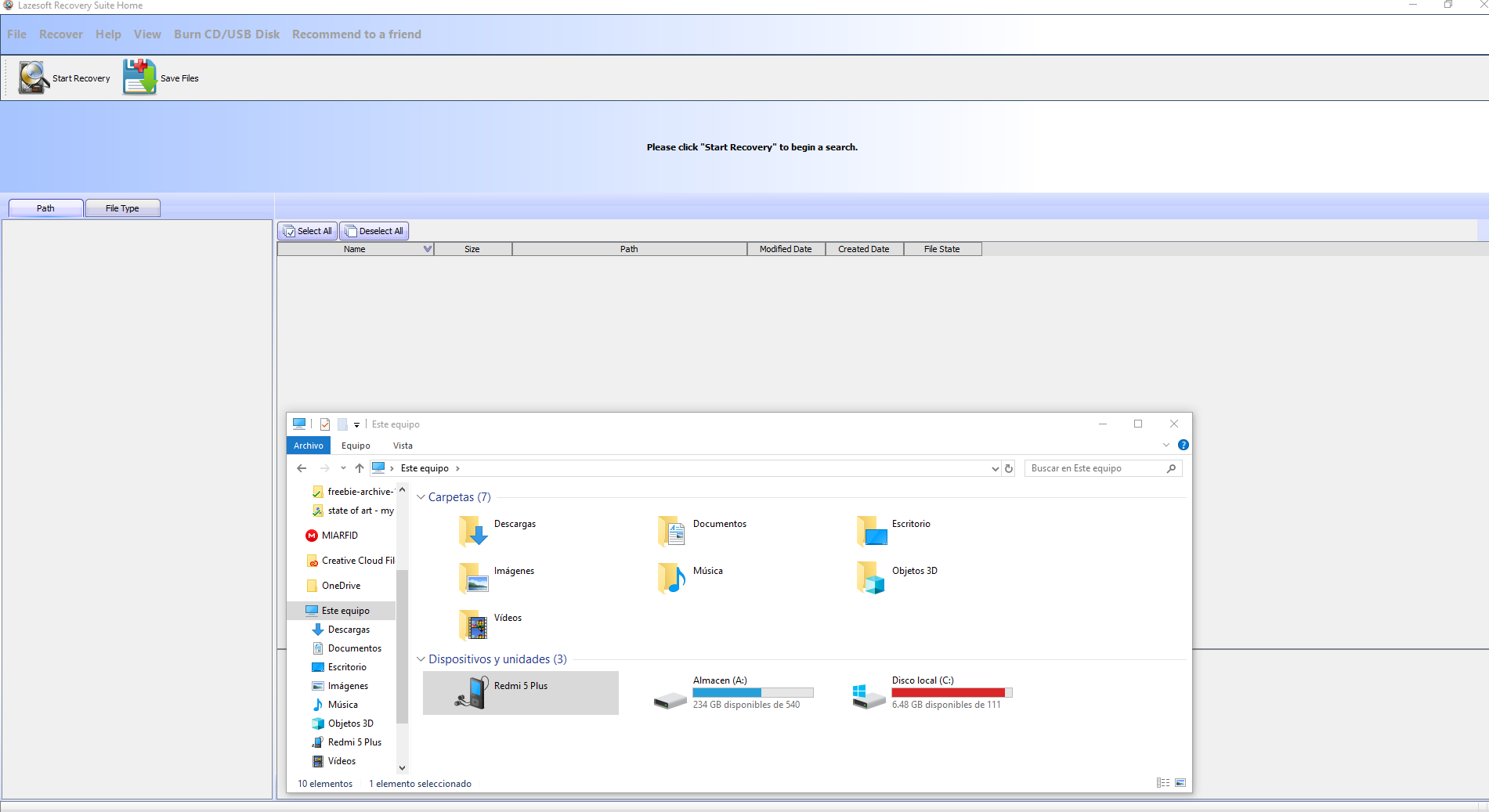The width and height of the screenshot is (1489, 812).
Task: Select the Objetos 3D folder icon
Action: [872, 577]
